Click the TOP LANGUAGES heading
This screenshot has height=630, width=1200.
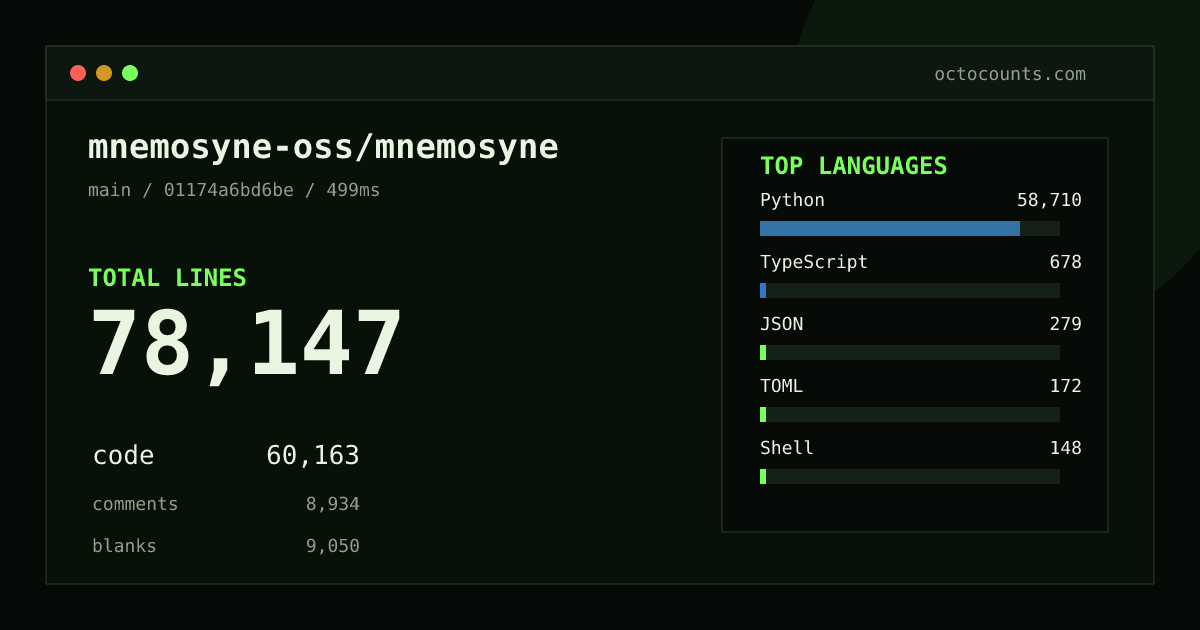pyautogui.click(x=853, y=166)
